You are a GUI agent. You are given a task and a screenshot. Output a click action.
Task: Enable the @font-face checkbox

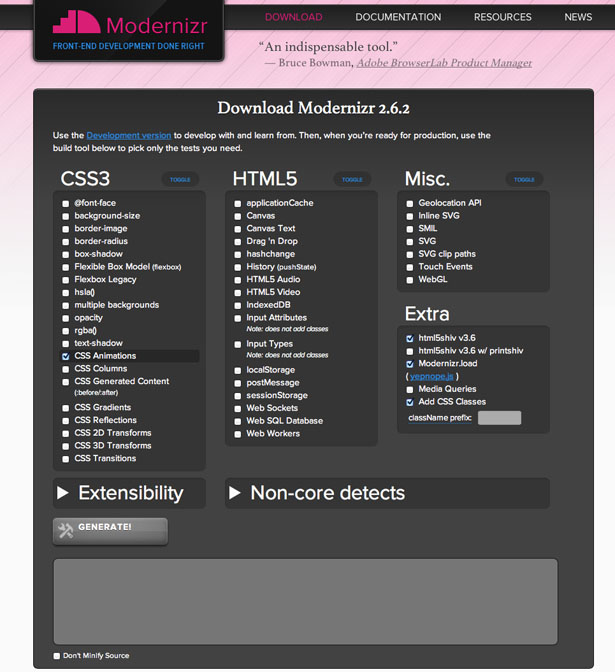(66, 204)
